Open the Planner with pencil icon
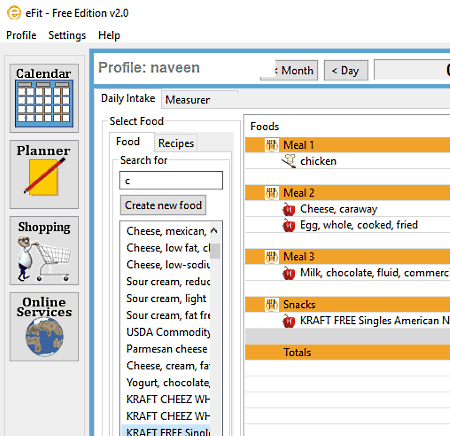 tap(44, 174)
